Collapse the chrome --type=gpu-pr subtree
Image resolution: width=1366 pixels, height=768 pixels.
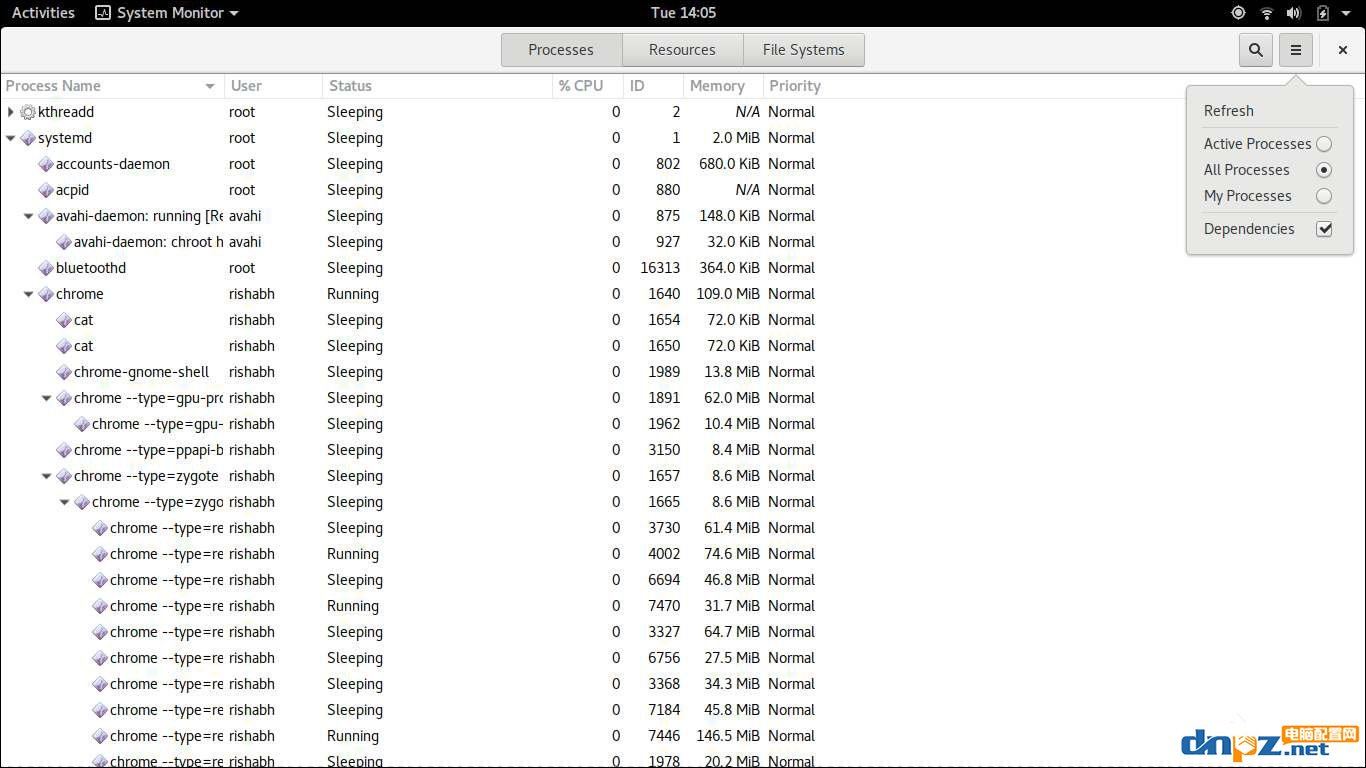pos(47,398)
